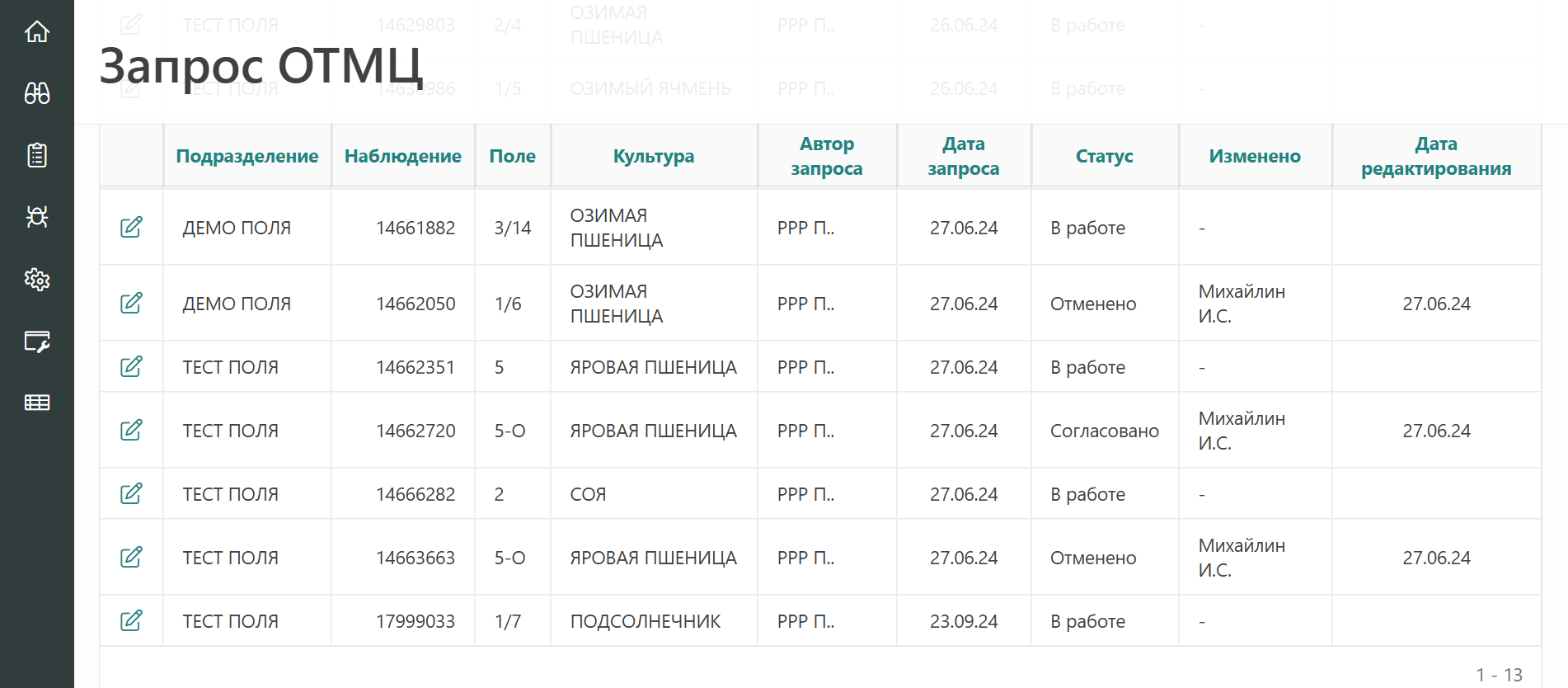
Task: Sort by Подразделение column header
Action: pos(246,156)
